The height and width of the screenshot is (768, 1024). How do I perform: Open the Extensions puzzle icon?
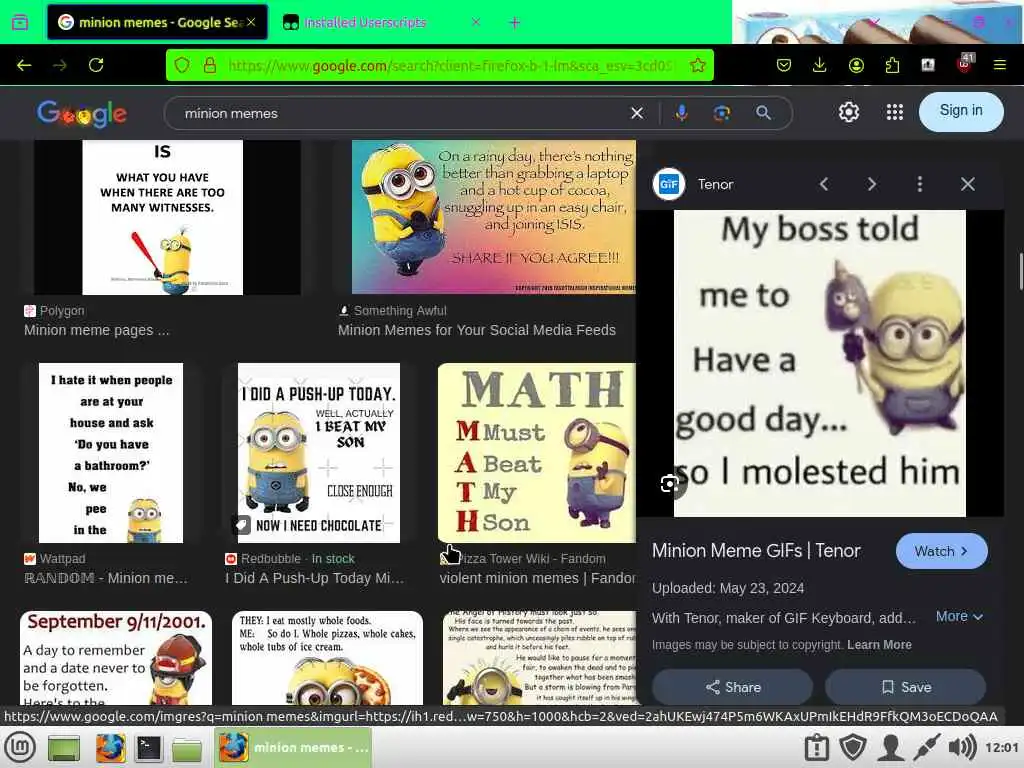(x=892, y=65)
